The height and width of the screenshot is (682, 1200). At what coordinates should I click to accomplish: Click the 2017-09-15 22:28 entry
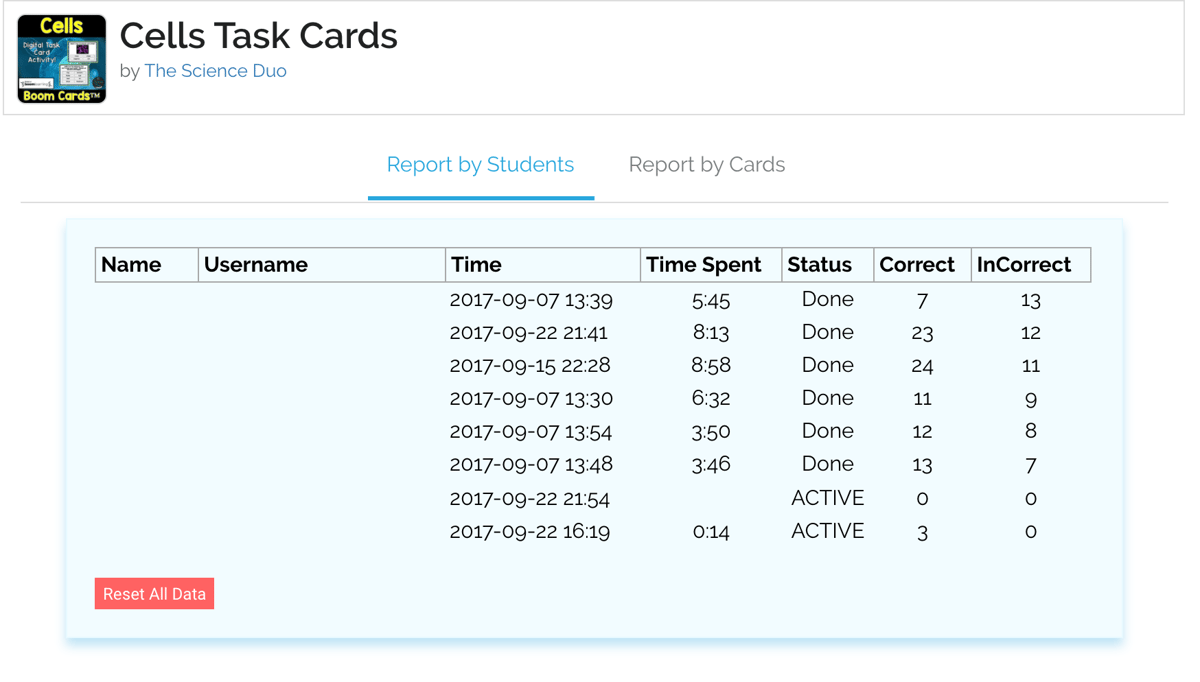[x=530, y=366]
